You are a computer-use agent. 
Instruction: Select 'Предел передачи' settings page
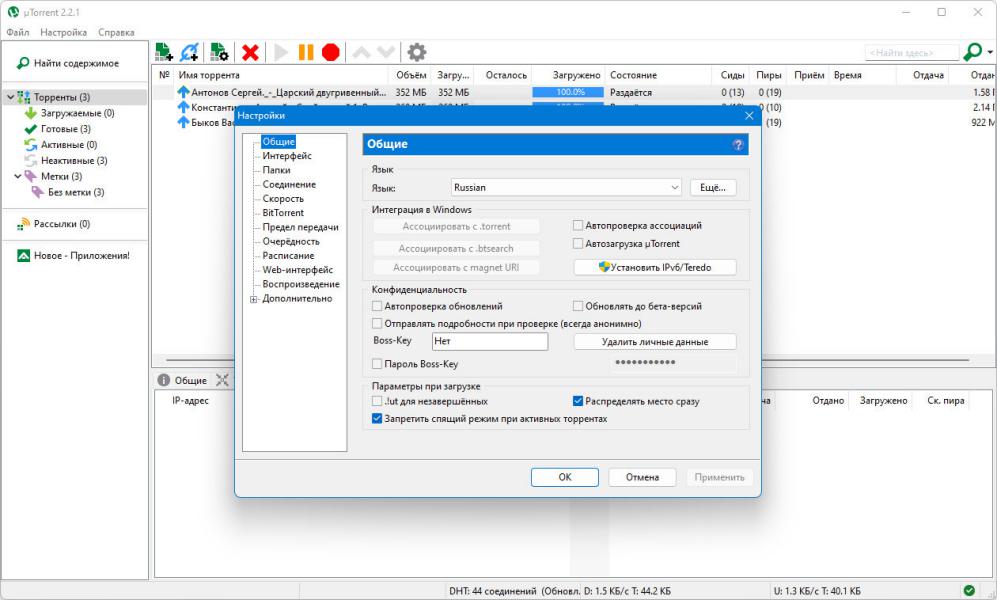tap(300, 227)
